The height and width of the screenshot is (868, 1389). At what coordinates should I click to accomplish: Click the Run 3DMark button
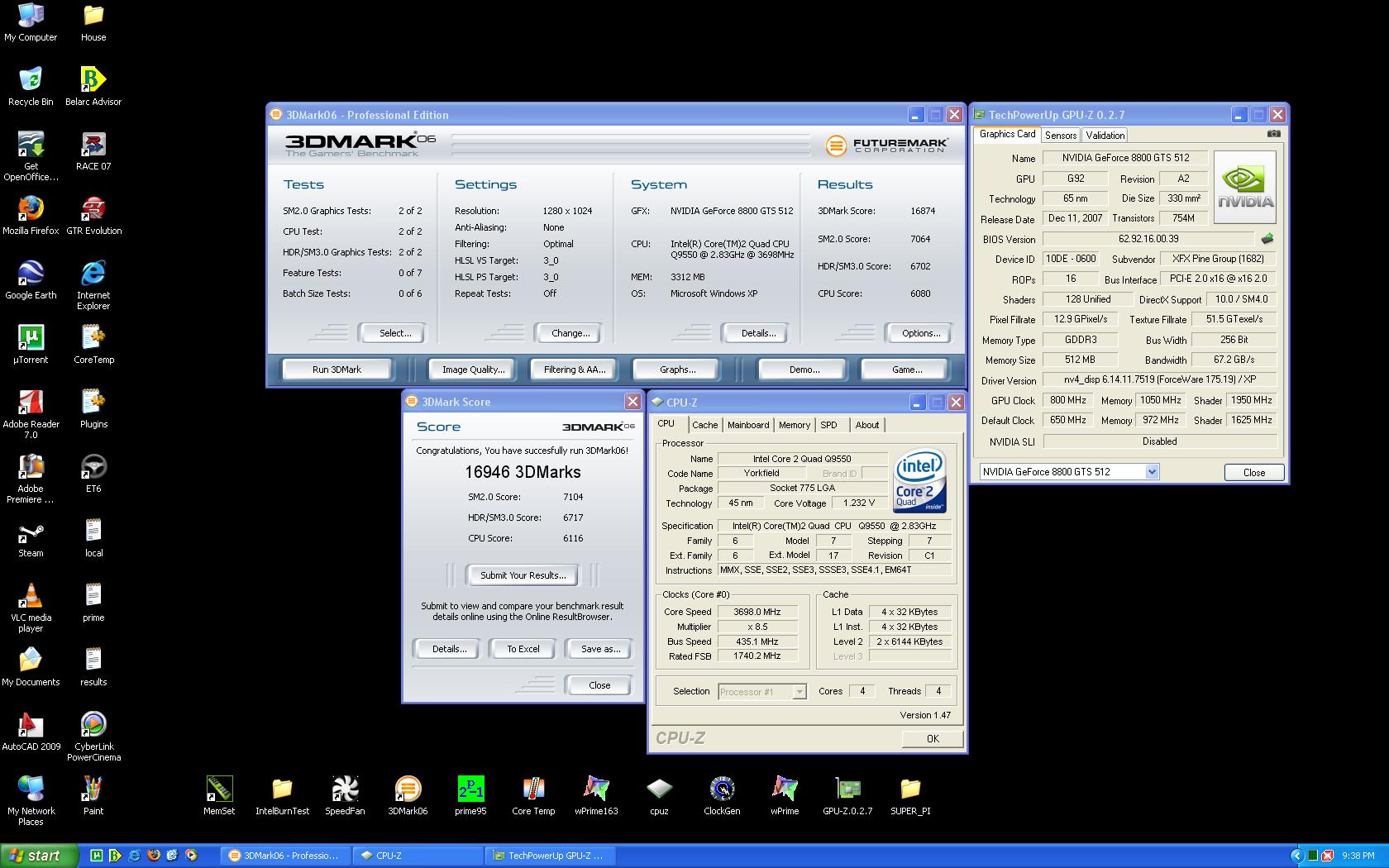click(337, 370)
